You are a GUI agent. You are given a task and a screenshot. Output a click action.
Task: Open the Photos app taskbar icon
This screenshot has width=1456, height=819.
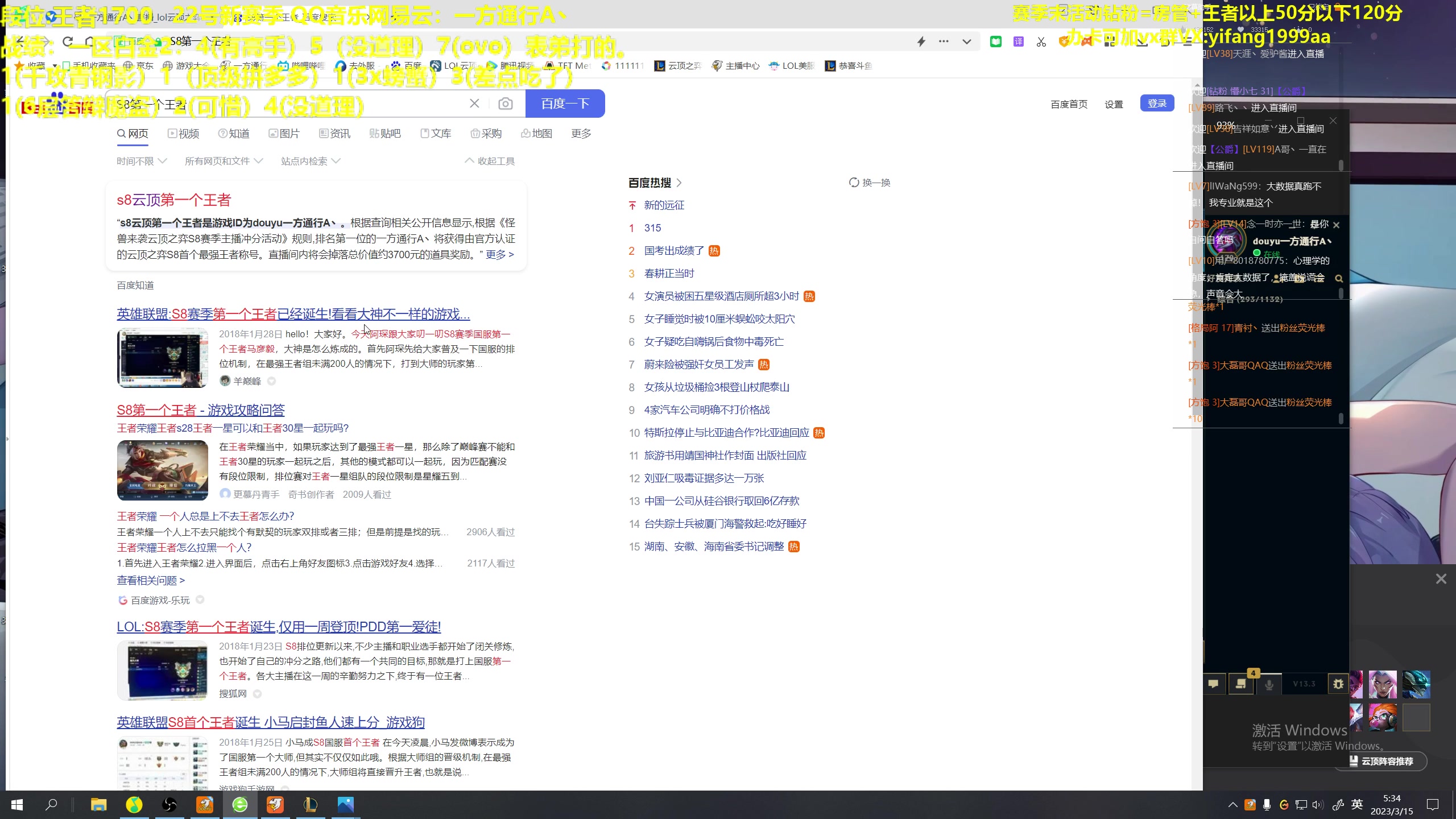346,805
